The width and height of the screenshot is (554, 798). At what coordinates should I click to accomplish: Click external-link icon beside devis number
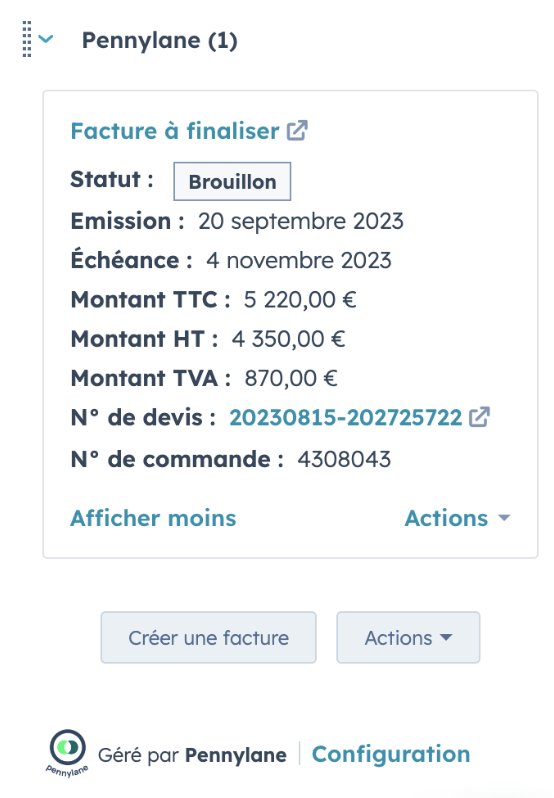coord(479,417)
